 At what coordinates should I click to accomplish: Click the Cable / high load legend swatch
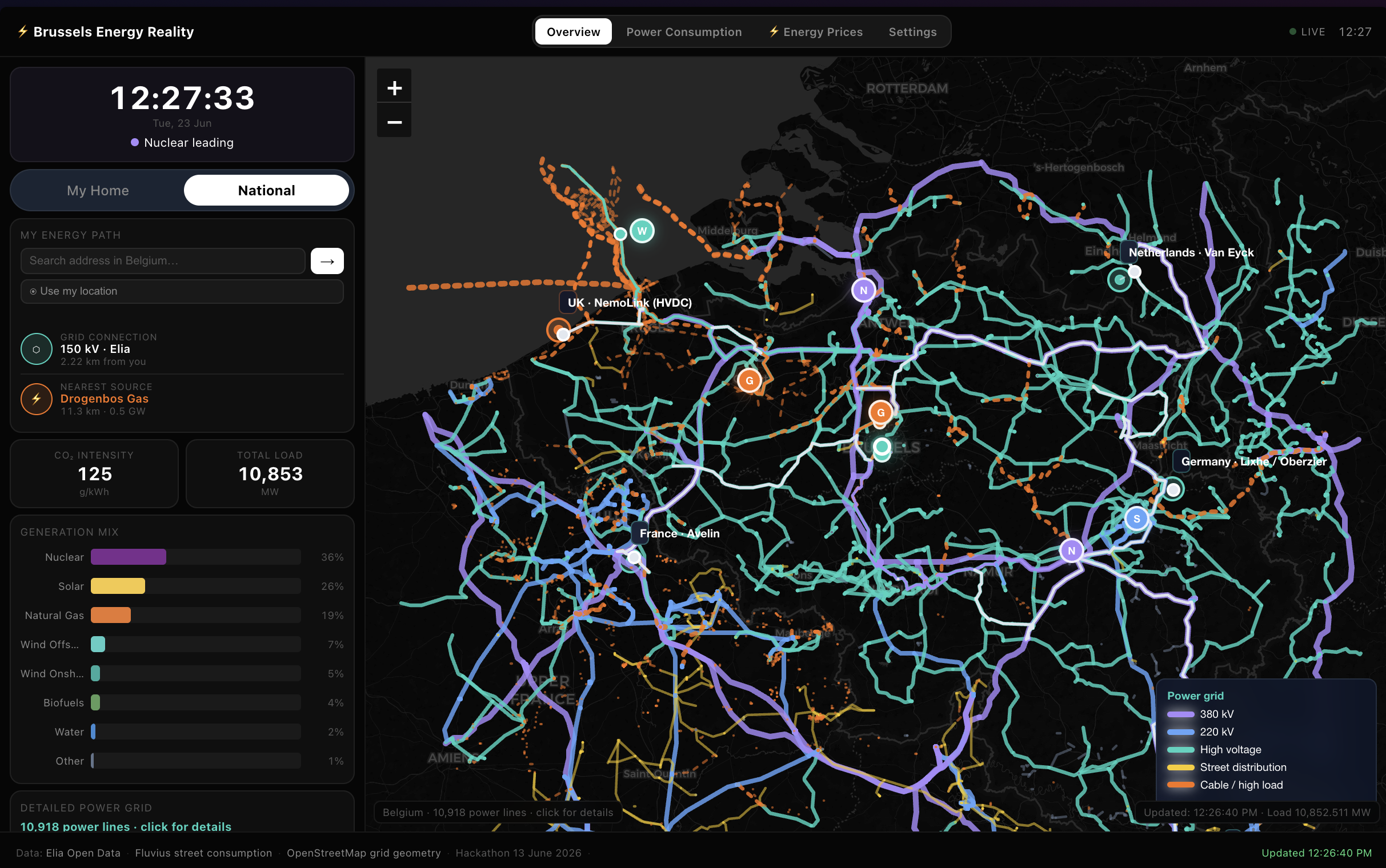point(1180,785)
